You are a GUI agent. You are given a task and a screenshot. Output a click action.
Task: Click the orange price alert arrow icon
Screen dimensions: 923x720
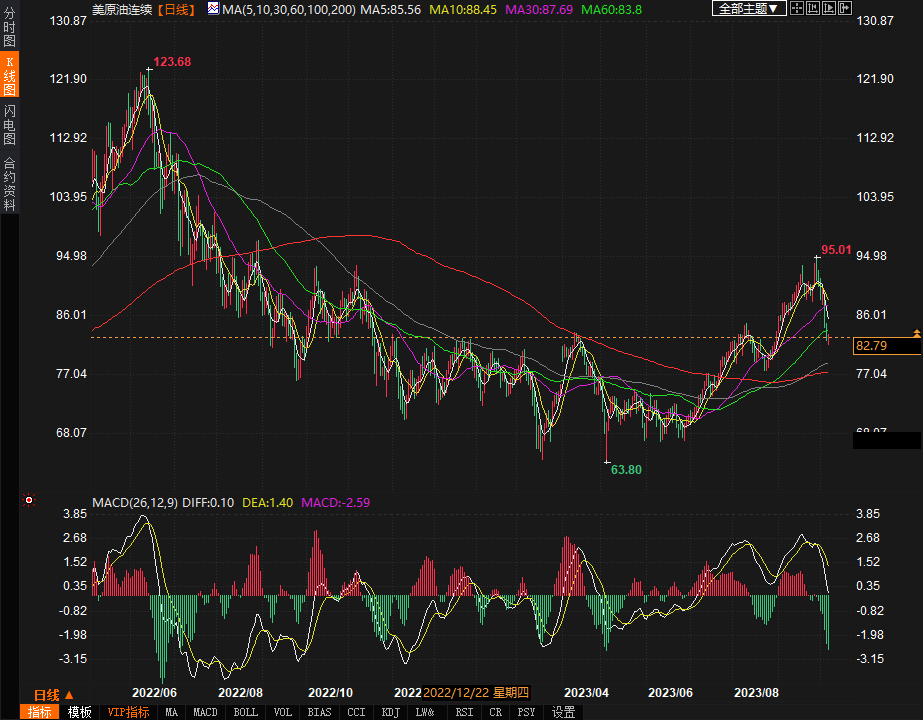pos(916,332)
